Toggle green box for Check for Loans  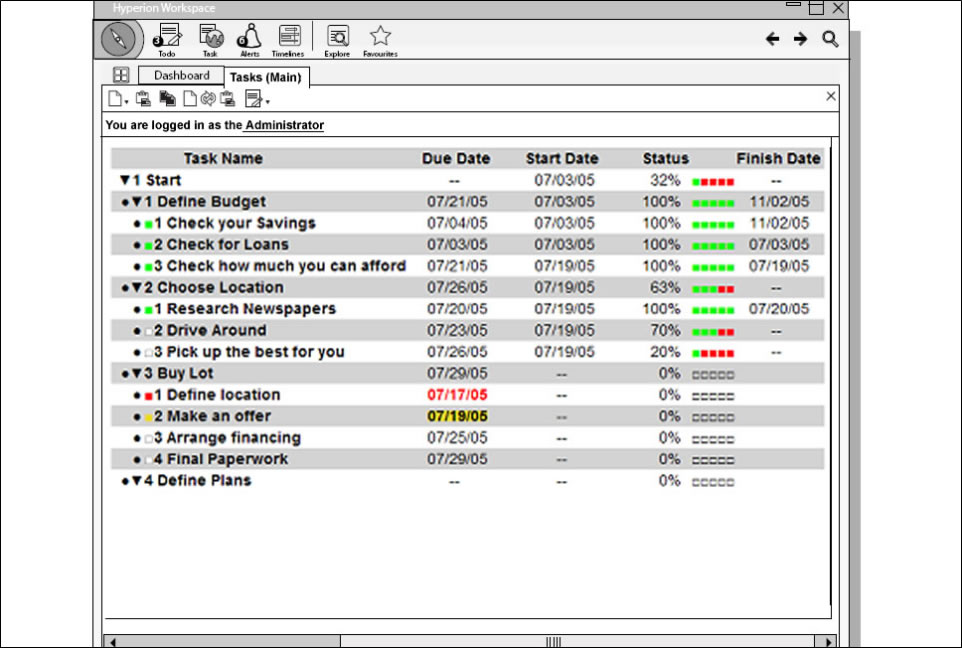pos(148,246)
